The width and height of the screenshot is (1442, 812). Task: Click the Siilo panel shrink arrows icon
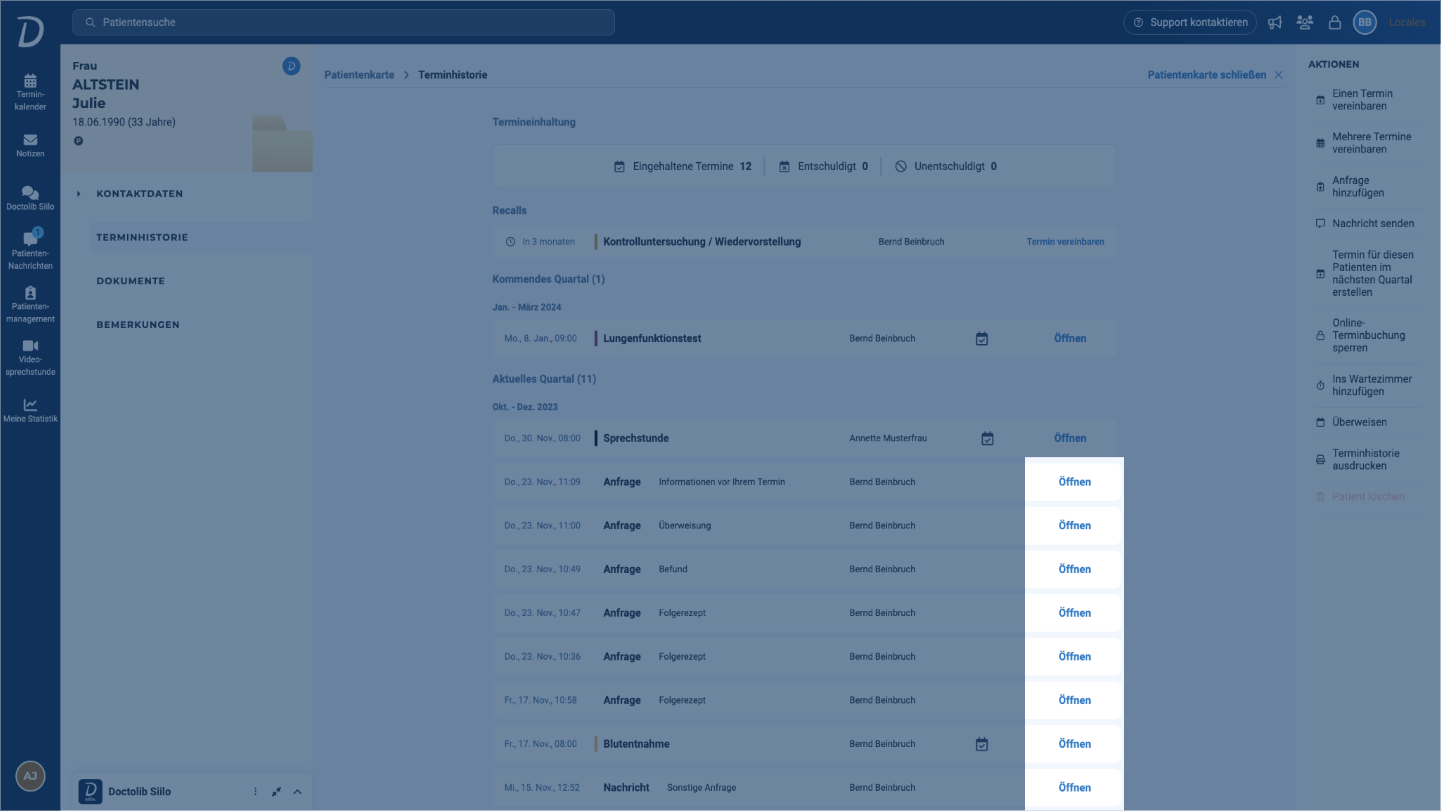pyautogui.click(x=276, y=792)
